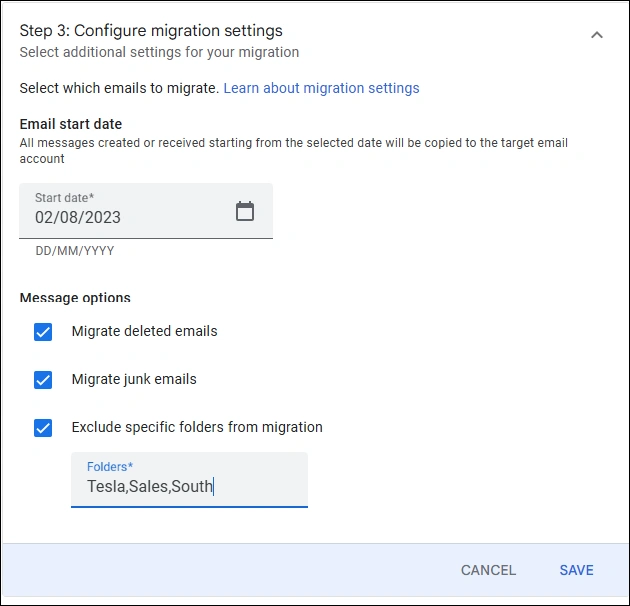Click the Step 3 Configure migration settings heading
The width and height of the screenshot is (630, 606).
pos(151,31)
